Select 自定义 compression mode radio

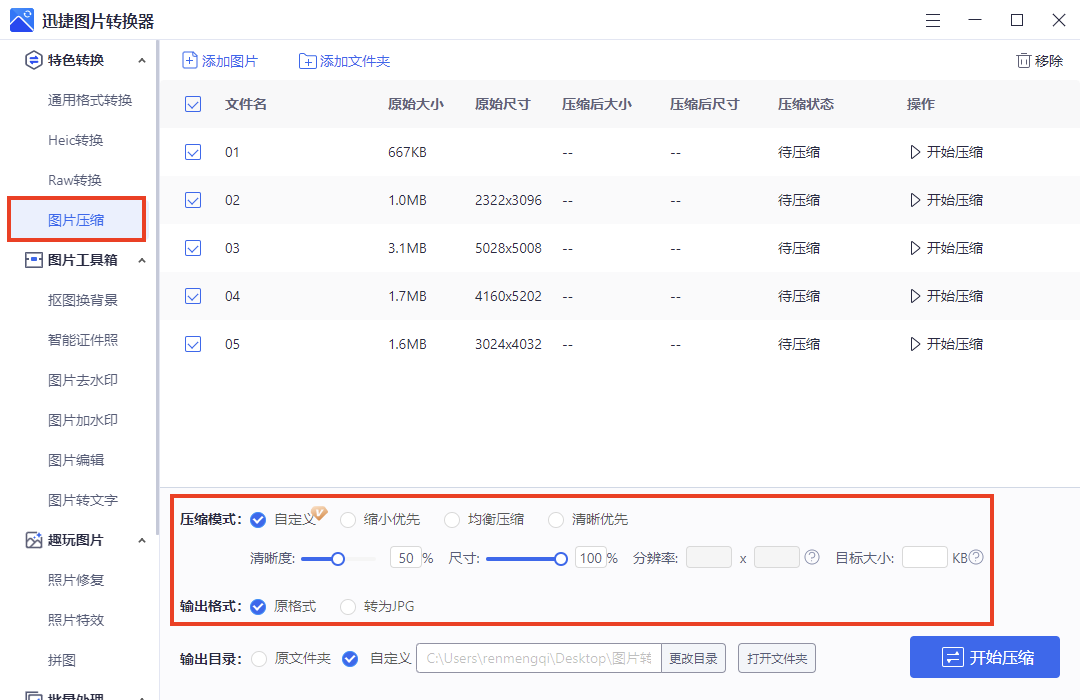coord(258,519)
